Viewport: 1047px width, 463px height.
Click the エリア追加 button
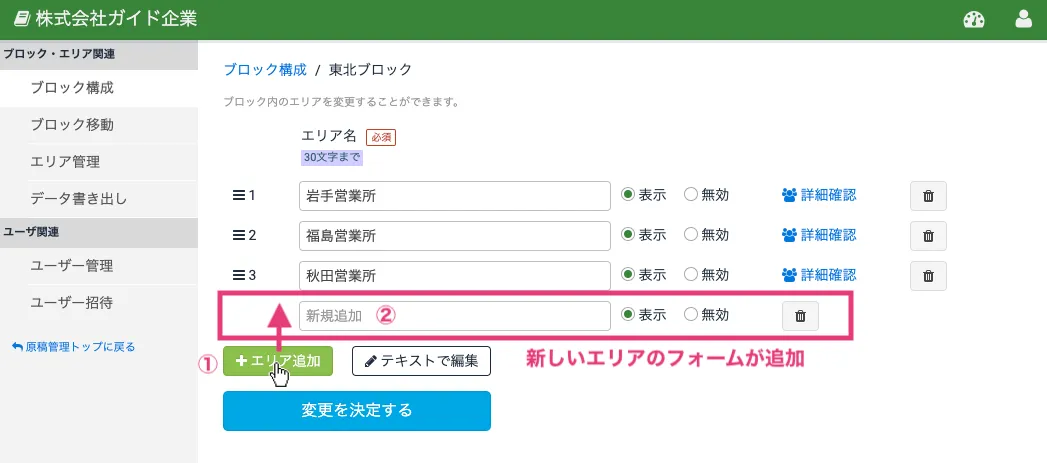(278, 361)
